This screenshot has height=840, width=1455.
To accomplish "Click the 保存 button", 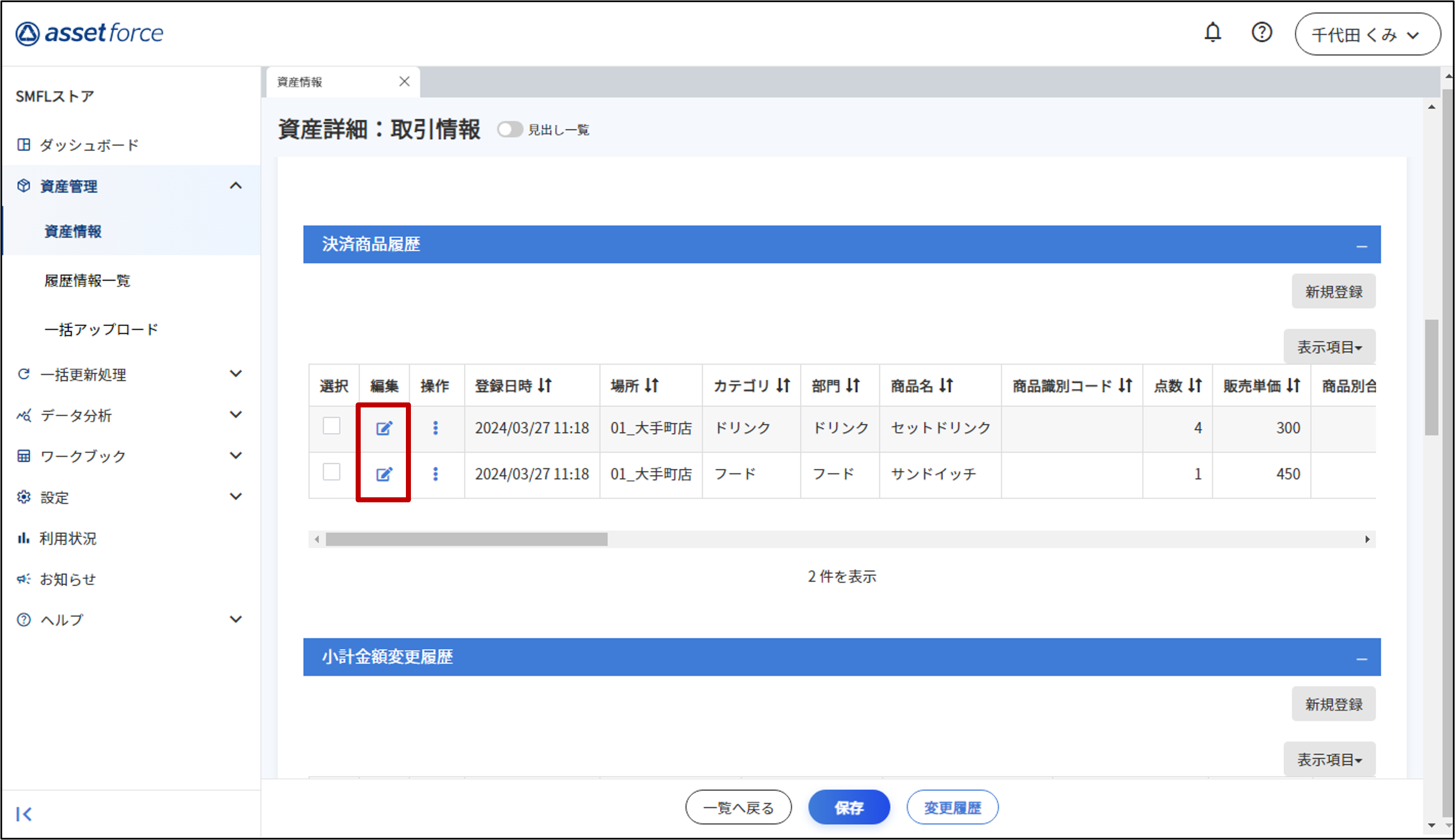I will [x=848, y=807].
